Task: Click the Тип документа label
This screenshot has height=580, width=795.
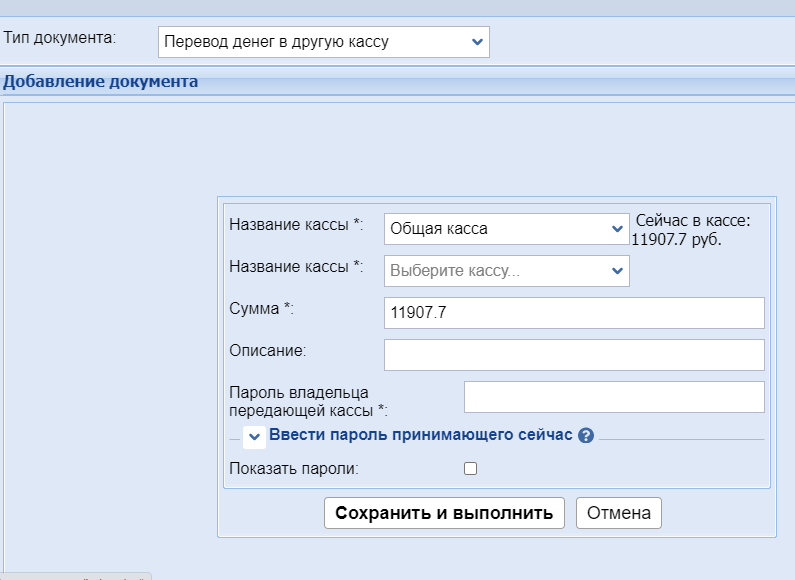Action: coord(60,38)
